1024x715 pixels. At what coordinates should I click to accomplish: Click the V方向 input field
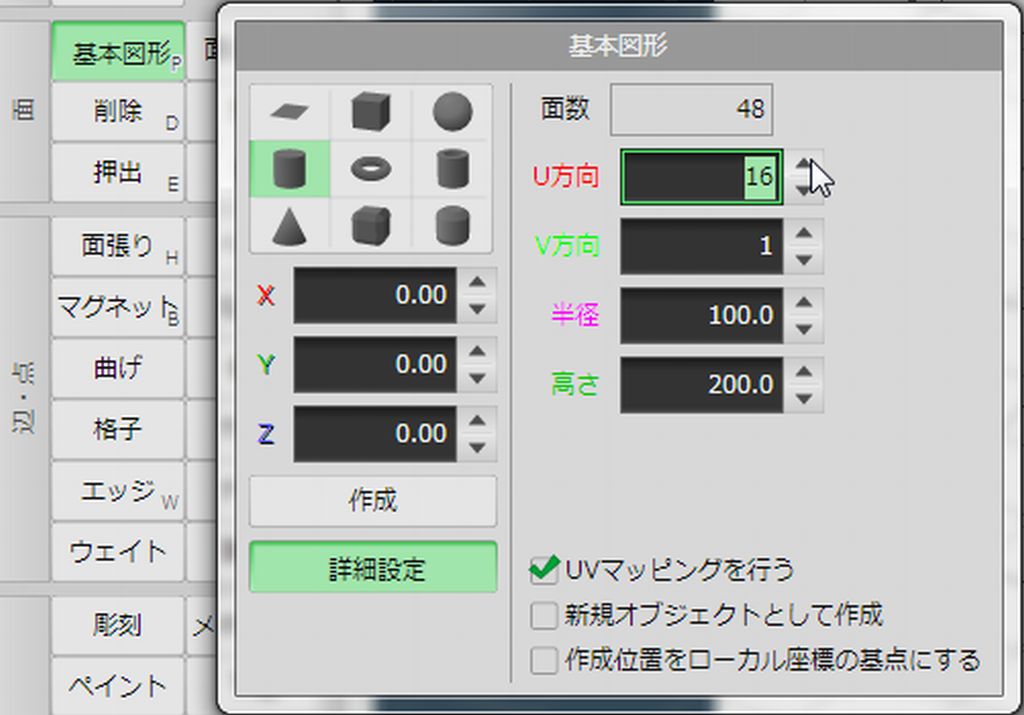tap(701, 246)
